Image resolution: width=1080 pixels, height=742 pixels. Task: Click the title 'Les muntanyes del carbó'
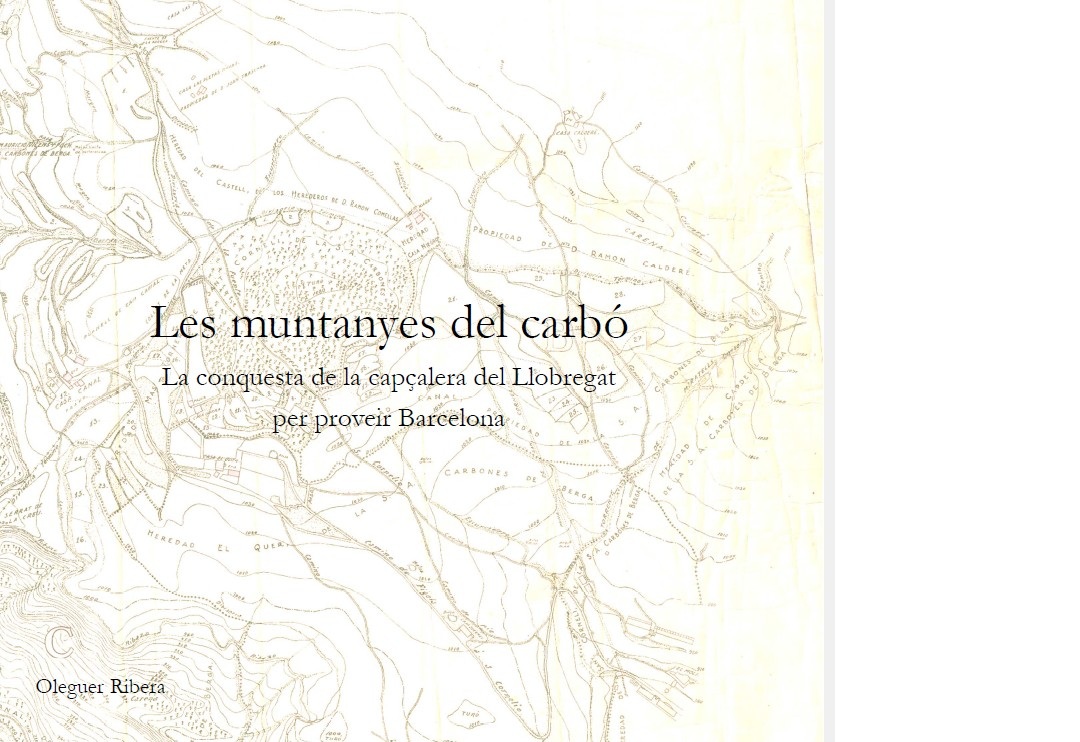tap(388, 323)
